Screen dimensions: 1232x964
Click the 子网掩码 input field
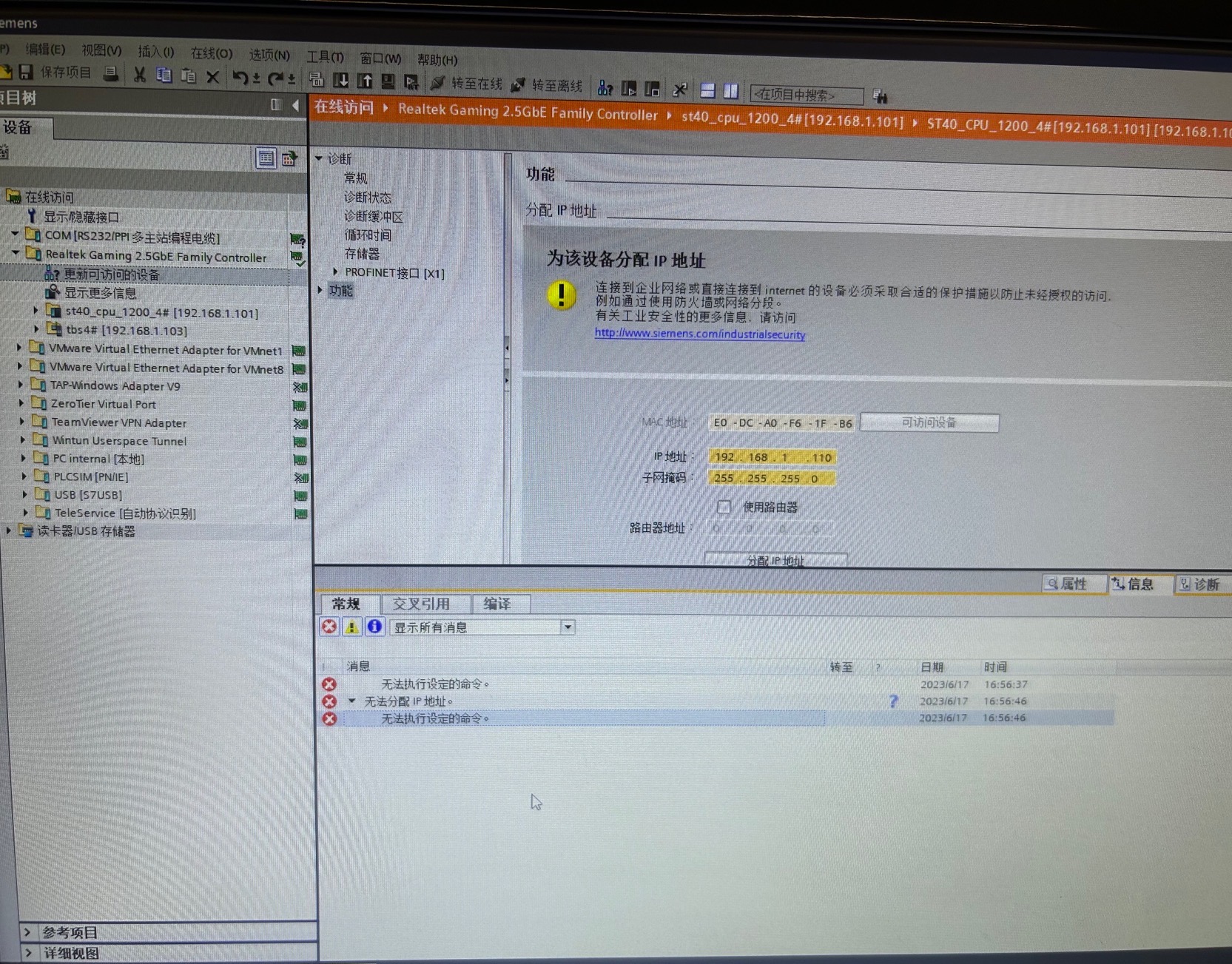pyautogui.click(x=772, y=478)
